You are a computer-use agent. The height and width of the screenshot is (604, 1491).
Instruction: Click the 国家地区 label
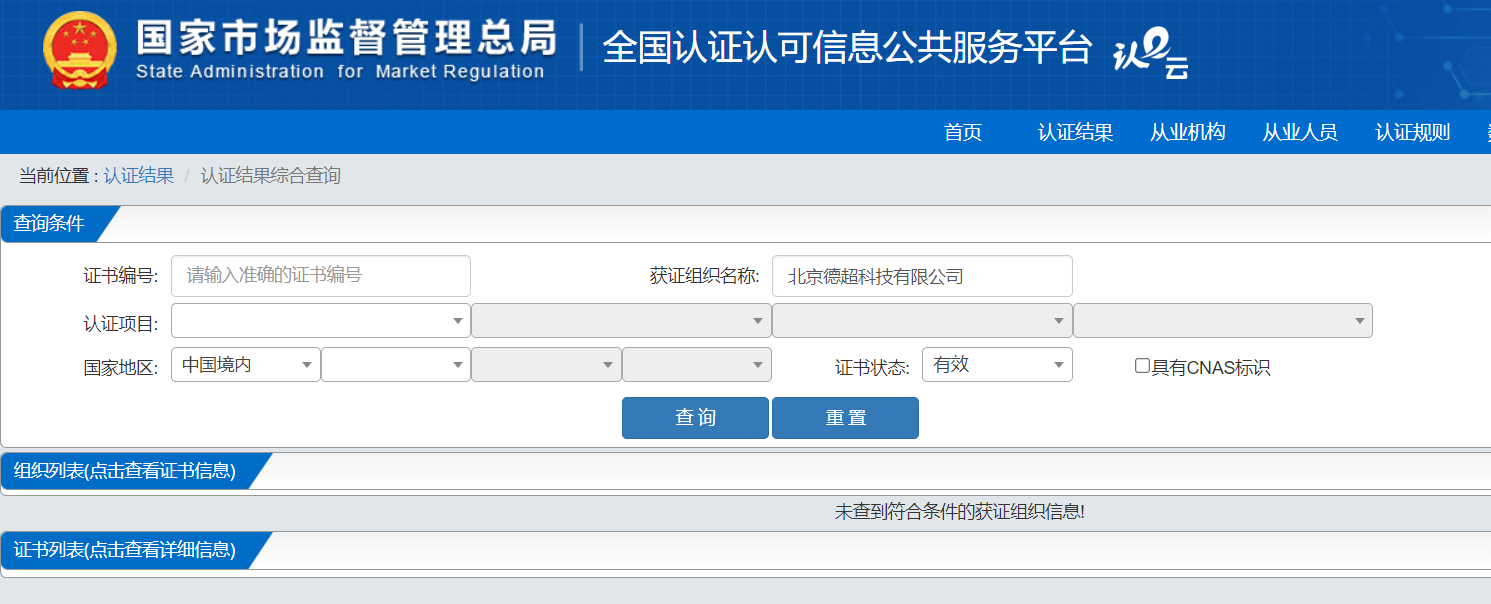tap(121, 368)
